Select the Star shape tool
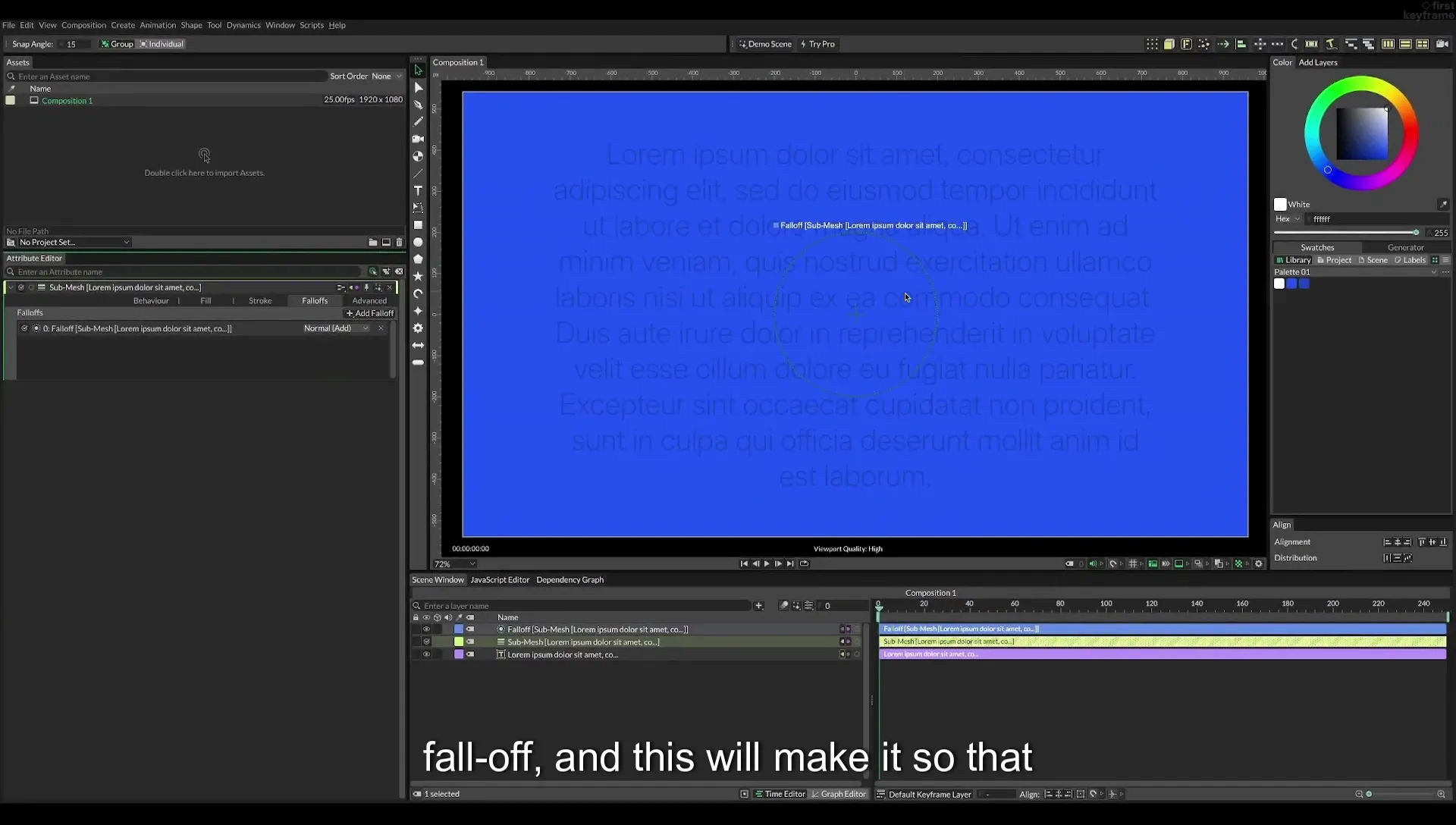This screenshot has width=1456, height=825. click(x=418, y=277)
